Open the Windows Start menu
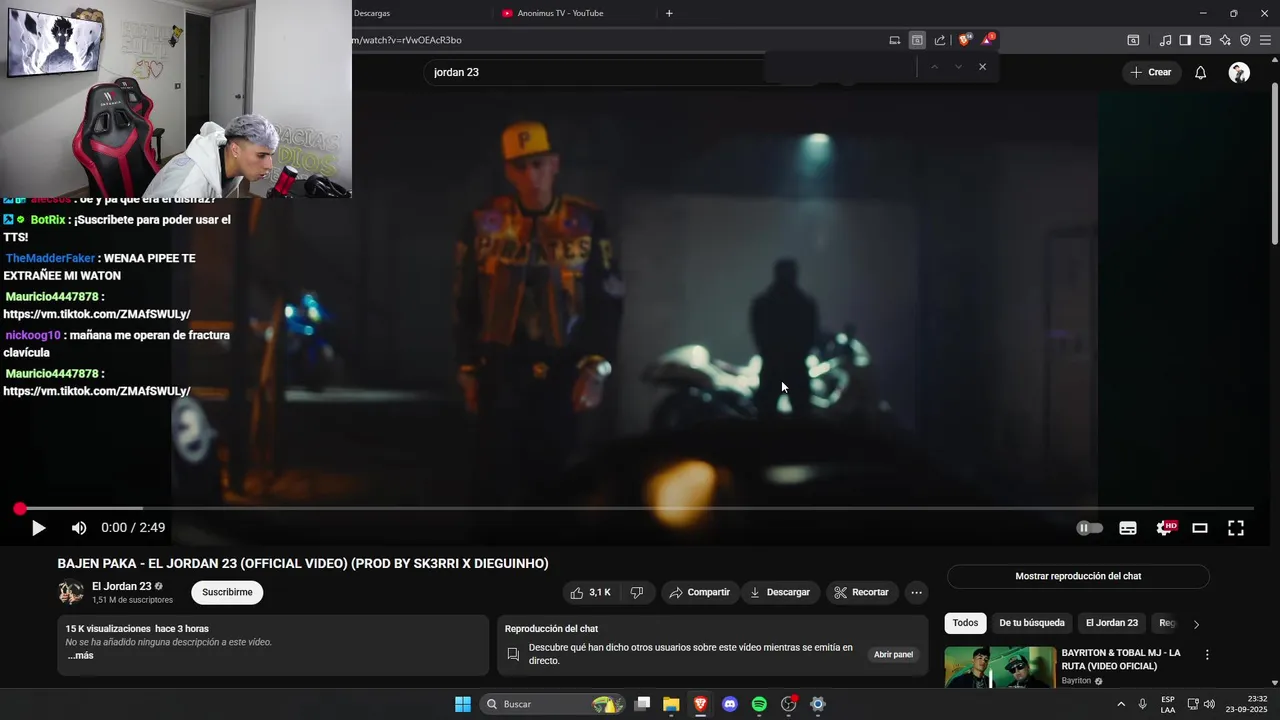Image resolution: width=1280 pixels, height=720 pixels. 463,704
